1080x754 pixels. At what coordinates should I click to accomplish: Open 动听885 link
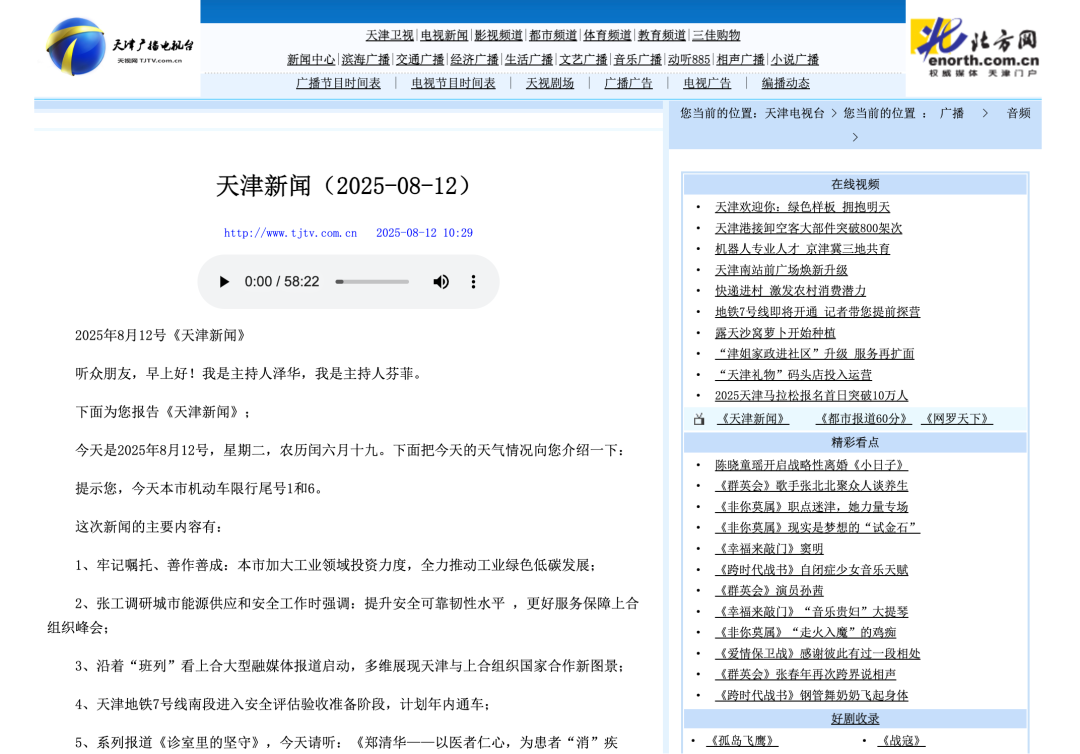[x=689, y=60]
